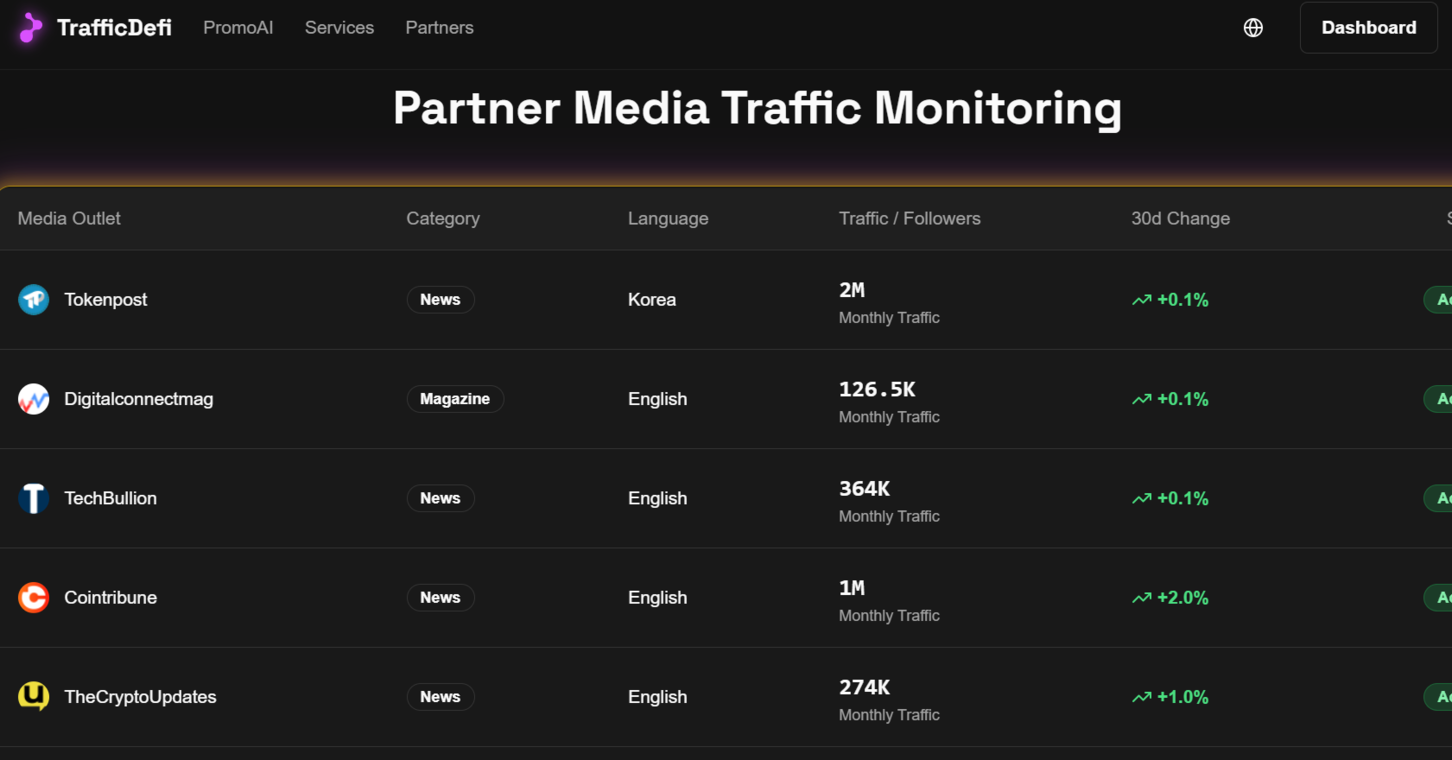Screen dimensions: 1452x760
Task: Click TheCryptoUpdates +1.0% trend arrow
Action: tap(1141, 696)
